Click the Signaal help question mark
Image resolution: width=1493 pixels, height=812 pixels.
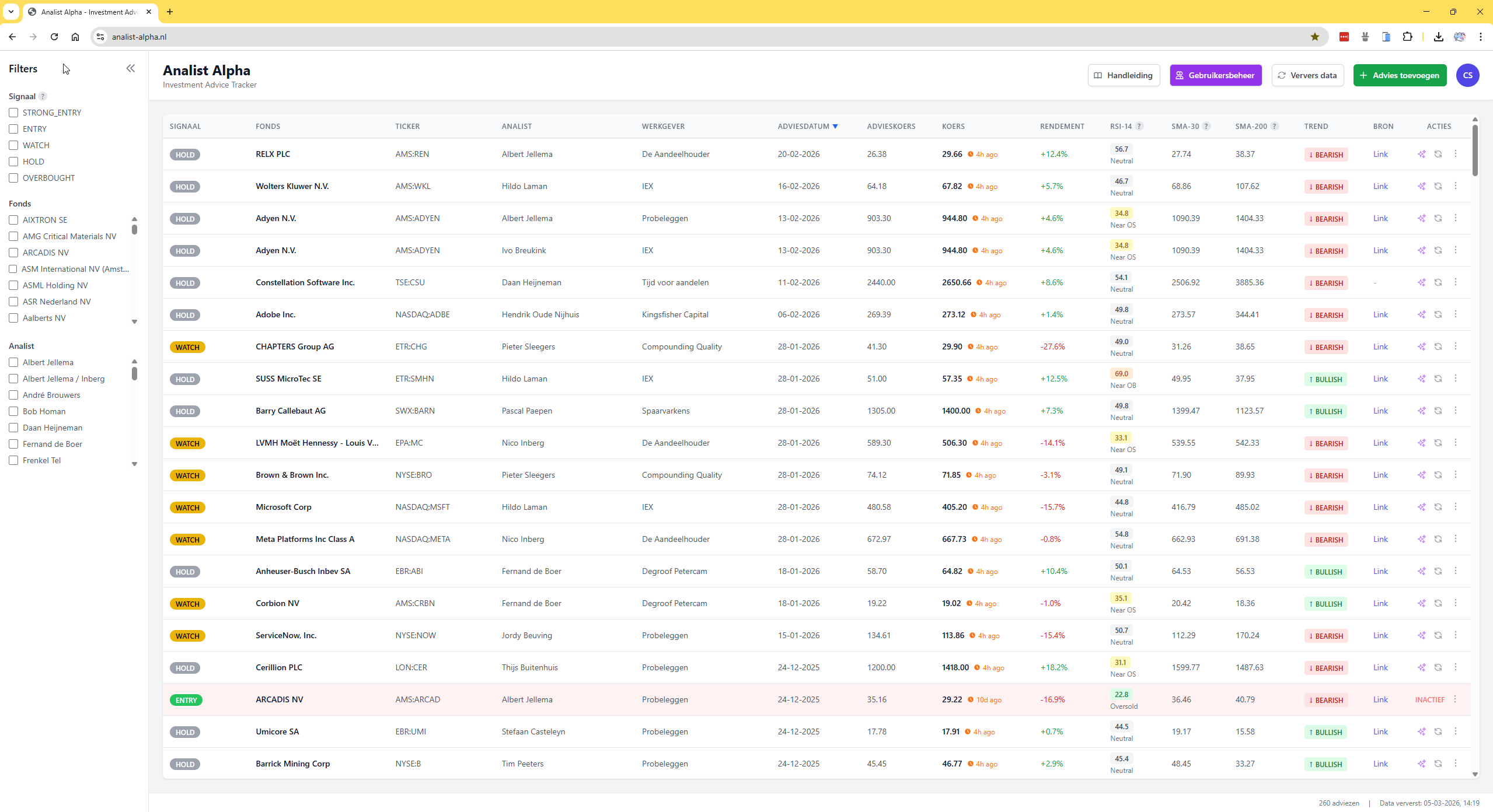coord(43,96)
